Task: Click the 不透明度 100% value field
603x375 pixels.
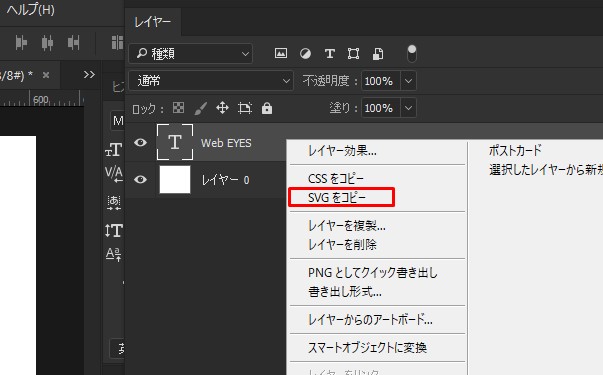Action: [381, 81]
